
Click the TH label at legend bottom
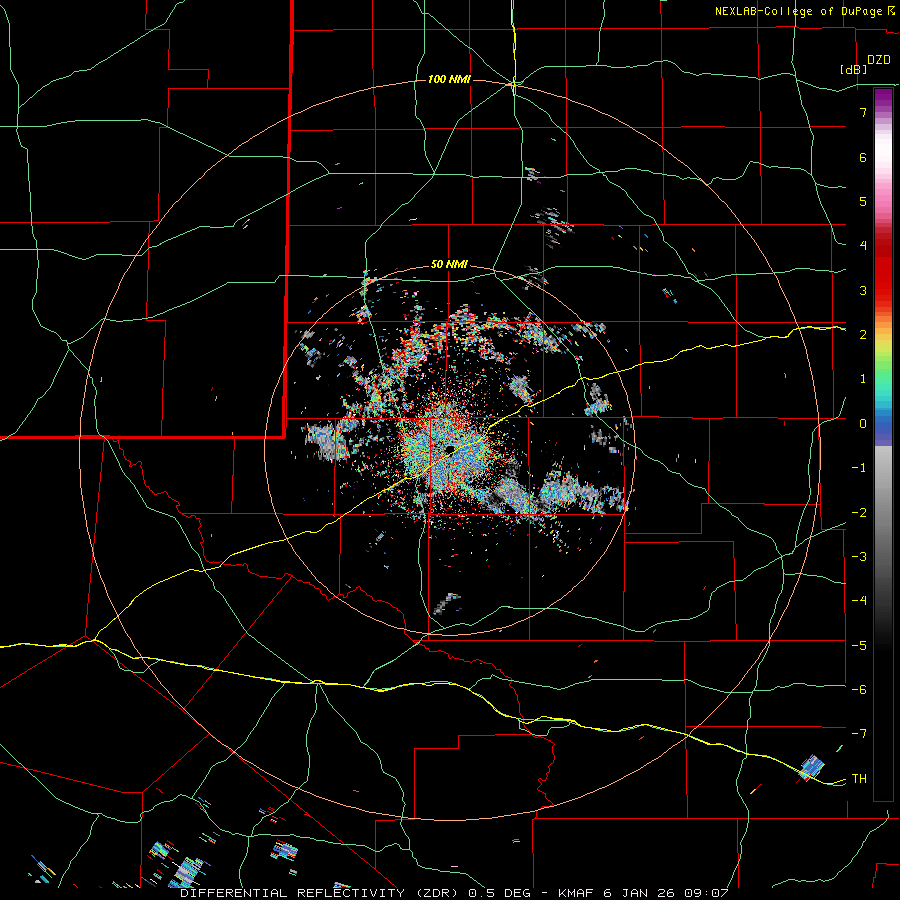[859, 779]
